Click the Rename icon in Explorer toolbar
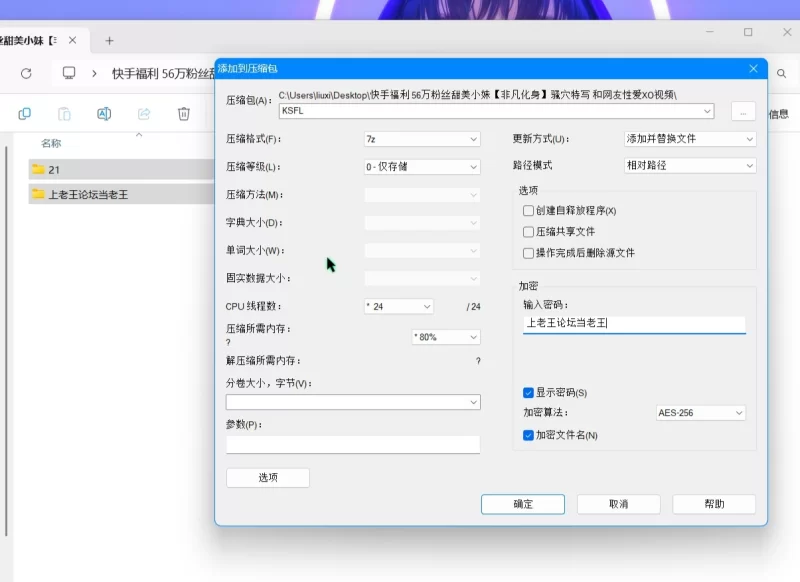The height and width of the screenshot is (582, 800). pos(104,114)
